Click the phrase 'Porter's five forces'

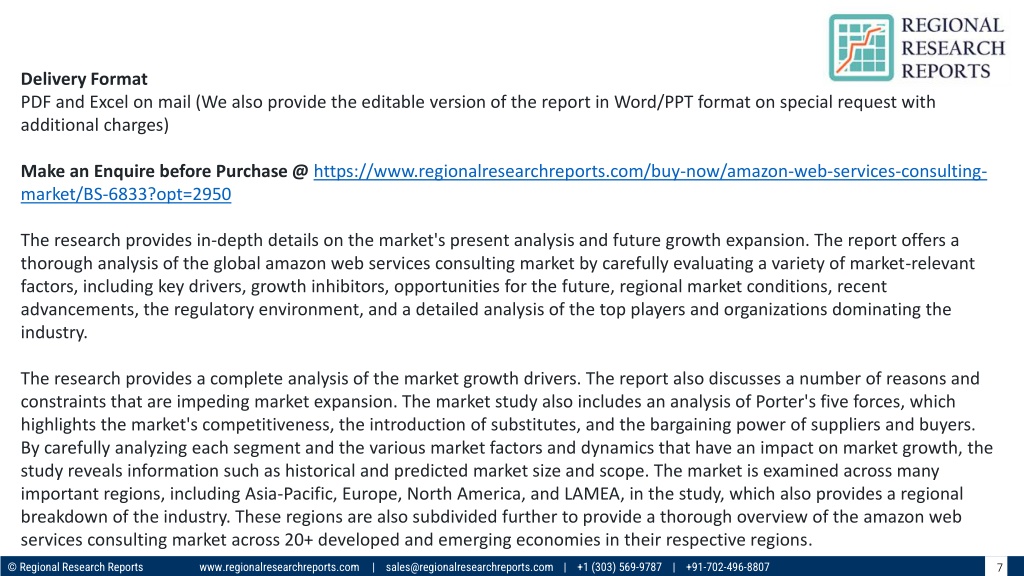point(829,402)
